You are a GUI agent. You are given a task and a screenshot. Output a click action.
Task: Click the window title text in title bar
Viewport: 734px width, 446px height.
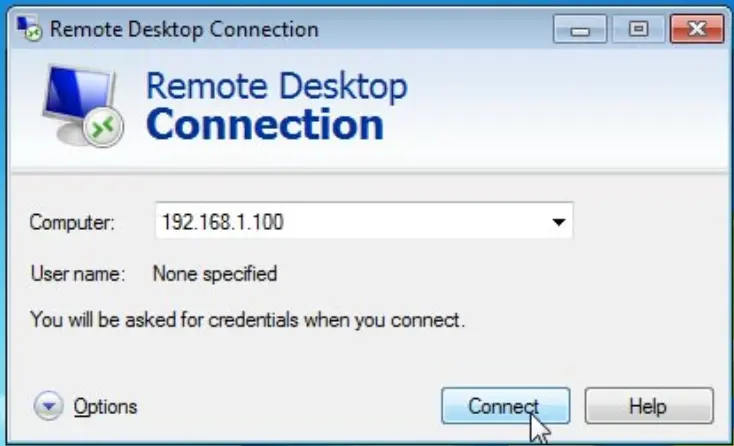point(183,27)
